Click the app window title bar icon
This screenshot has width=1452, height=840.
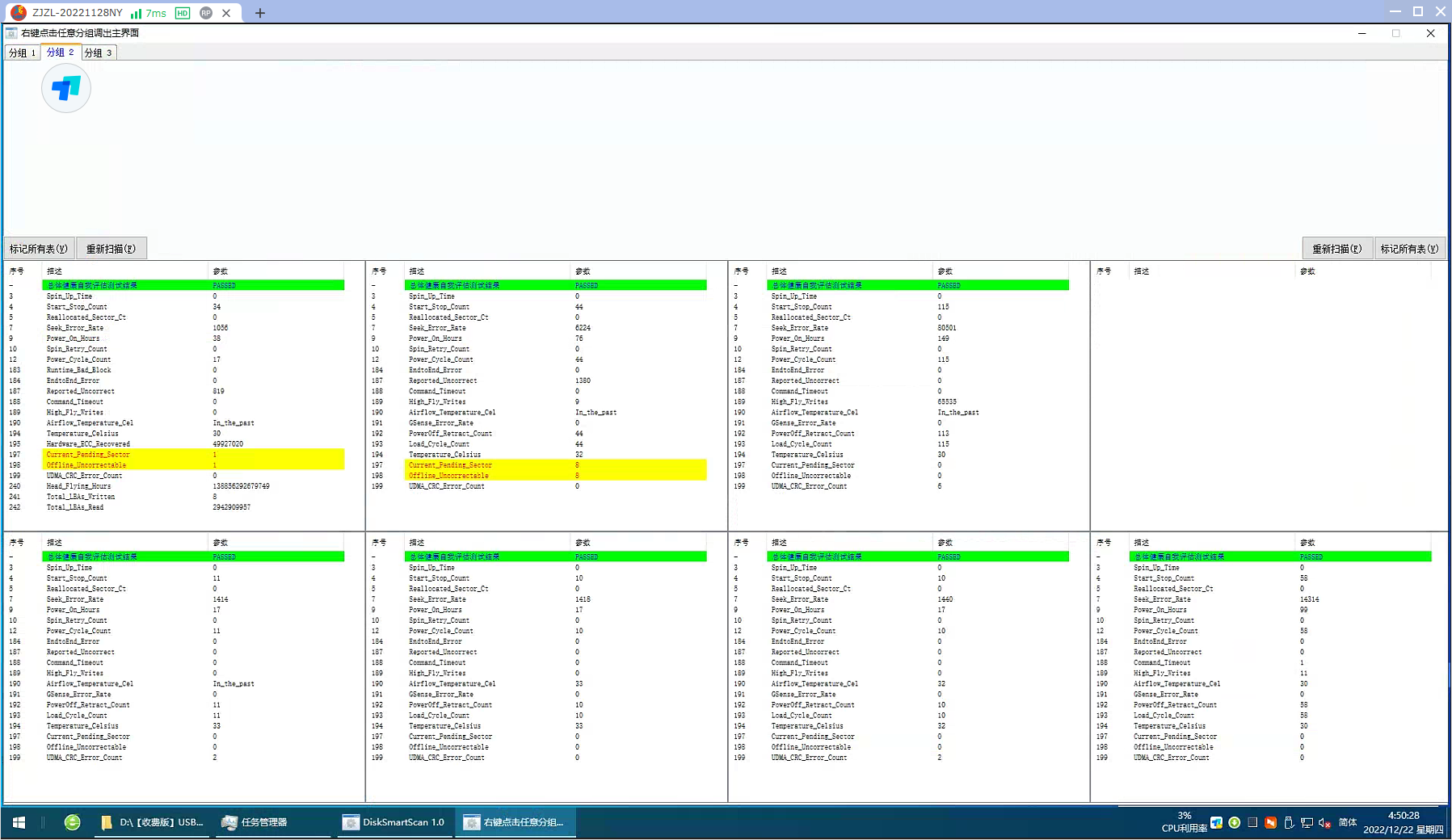coord(11,33)
